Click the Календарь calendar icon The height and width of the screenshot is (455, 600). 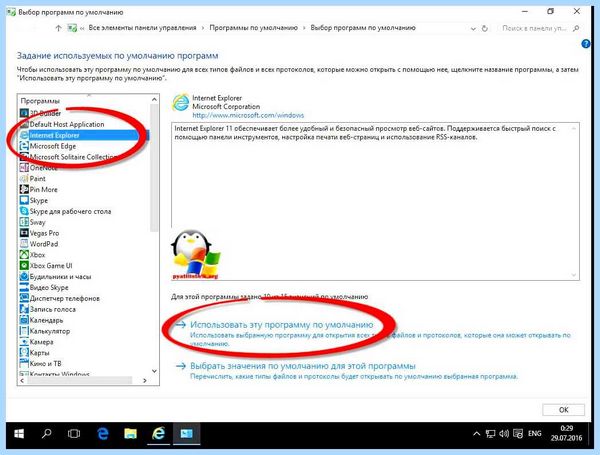24,320
